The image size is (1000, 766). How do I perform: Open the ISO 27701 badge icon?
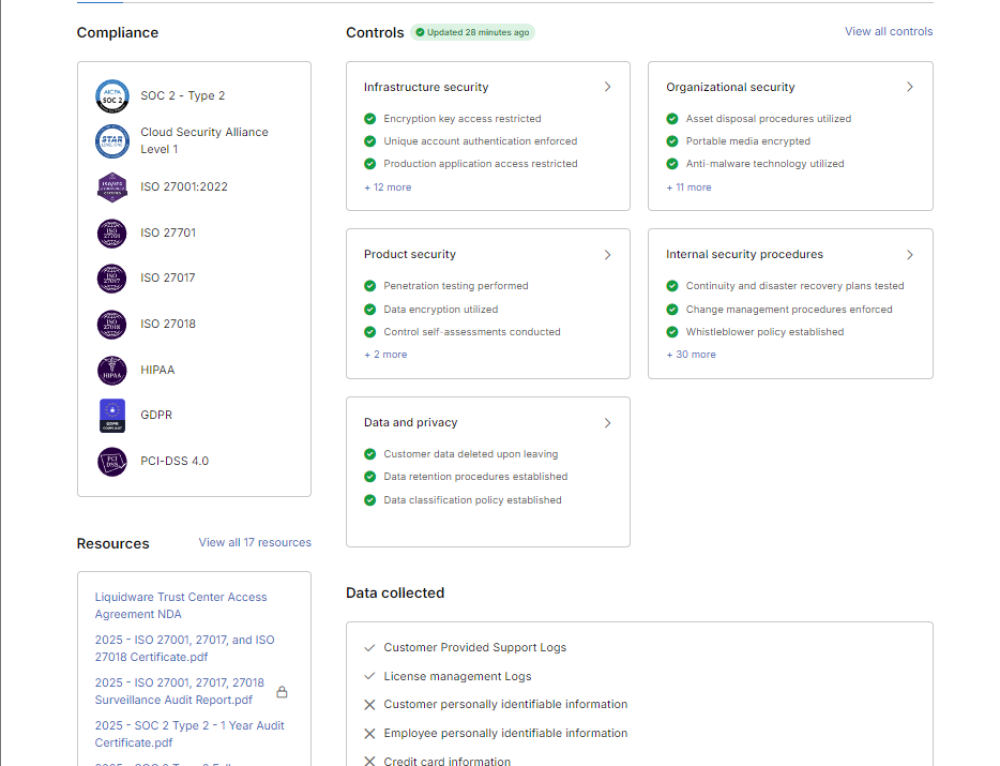coord(112,232)
